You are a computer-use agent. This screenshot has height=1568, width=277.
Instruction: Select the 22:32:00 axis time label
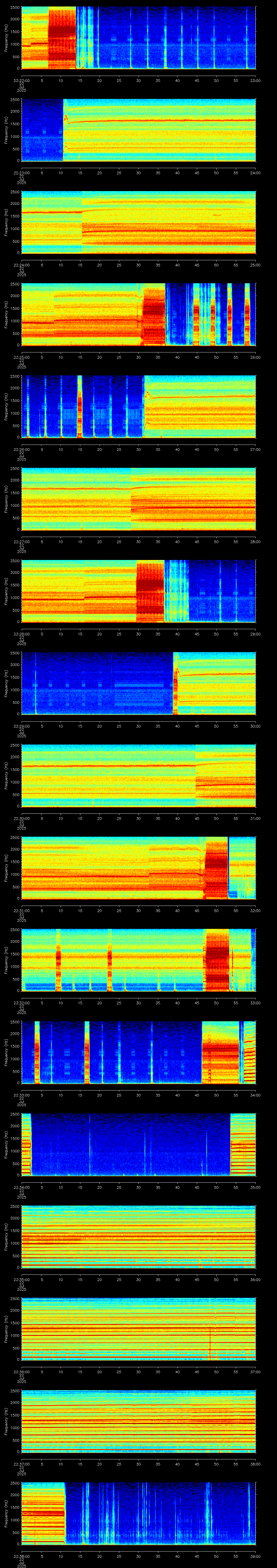(21, 1003)
